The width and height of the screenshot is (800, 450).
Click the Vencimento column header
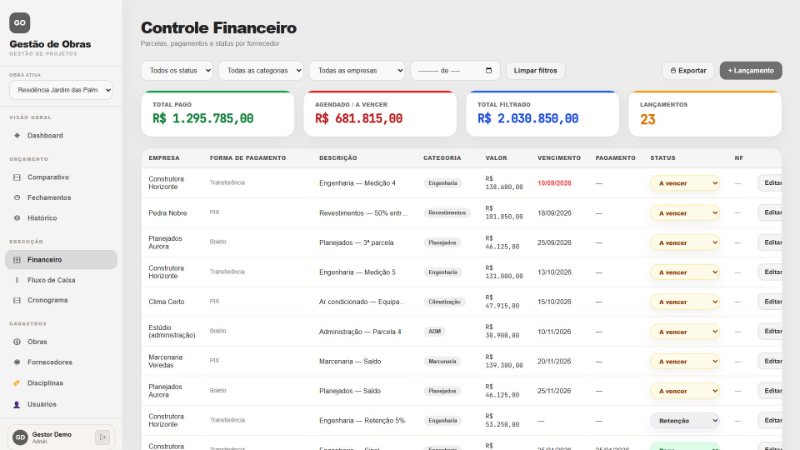[x=559, y=158]
